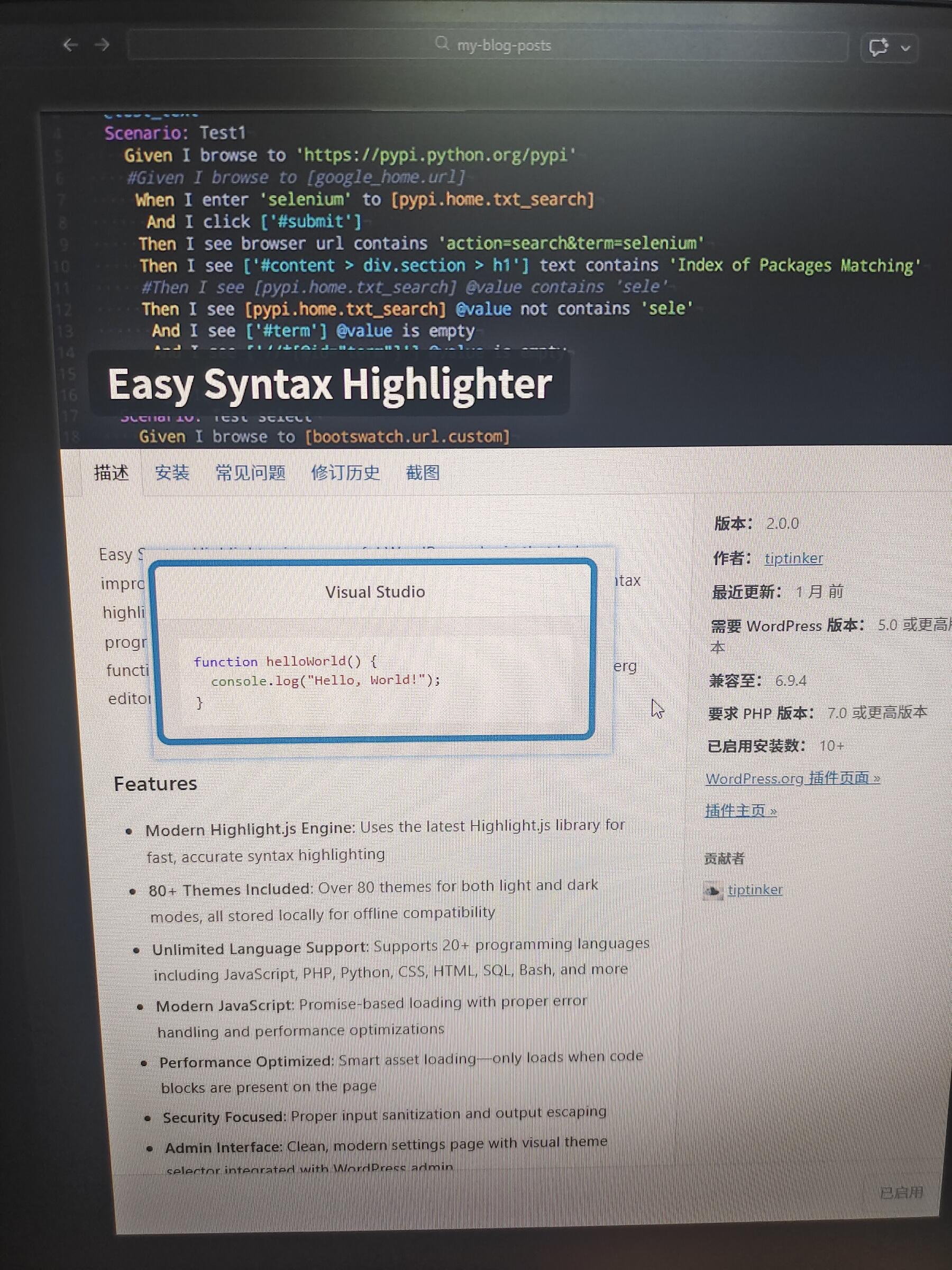Visit the 插件主页 link
This screenshot has width=952, height=1270.
[740, 811]
